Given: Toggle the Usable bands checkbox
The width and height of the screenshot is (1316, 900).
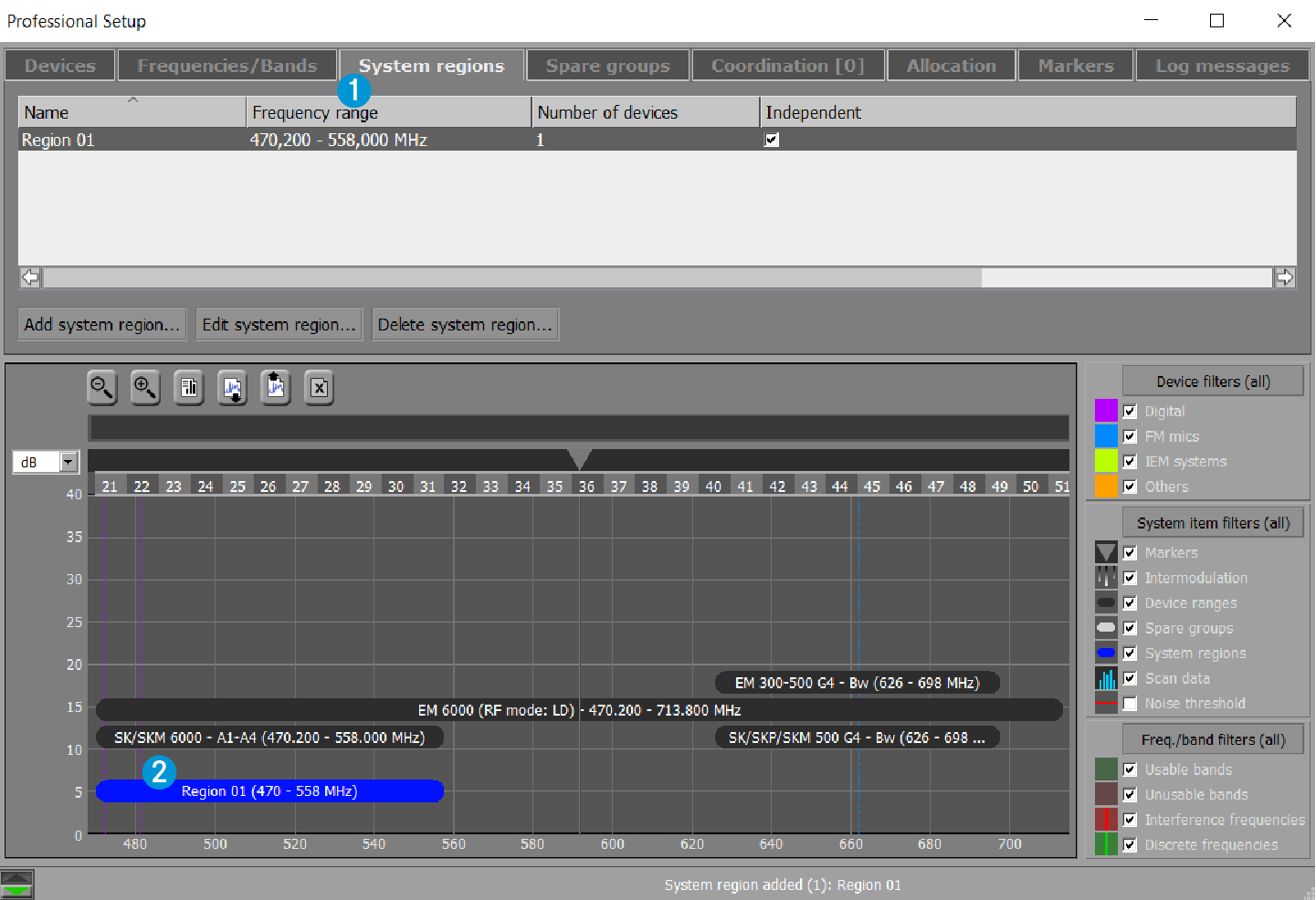Looking at the screenshot, I should coord(1130,769).
